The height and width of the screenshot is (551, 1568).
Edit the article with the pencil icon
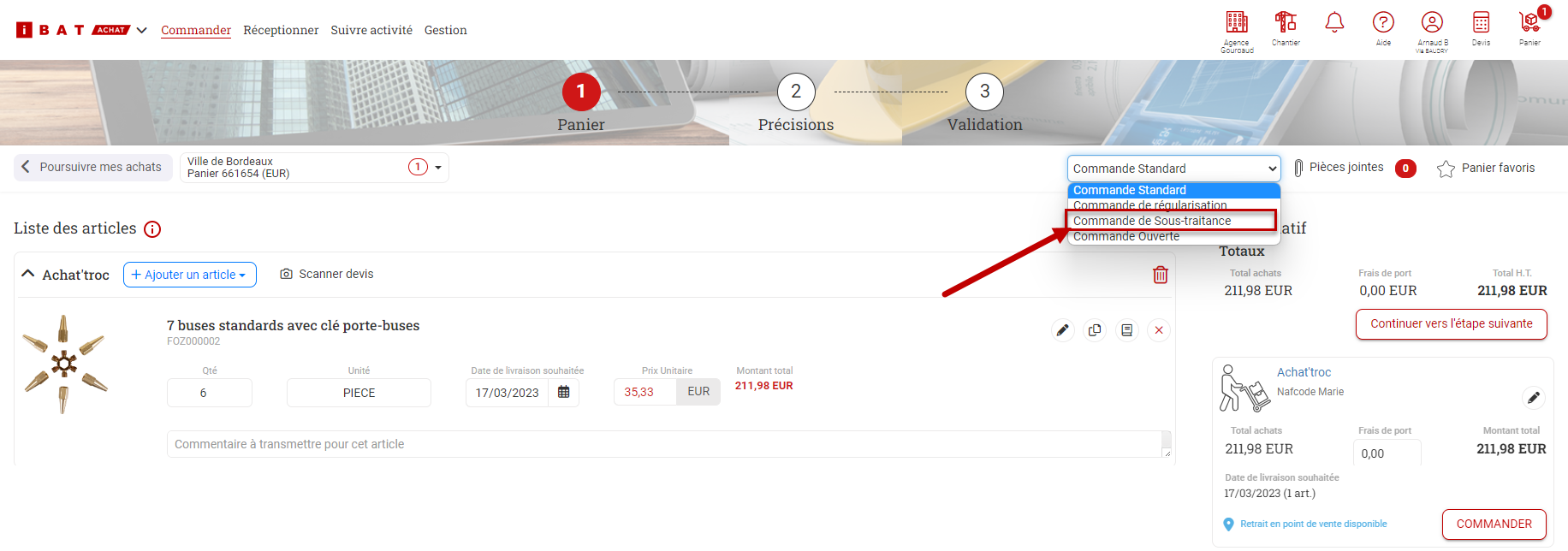[1062, 330]
